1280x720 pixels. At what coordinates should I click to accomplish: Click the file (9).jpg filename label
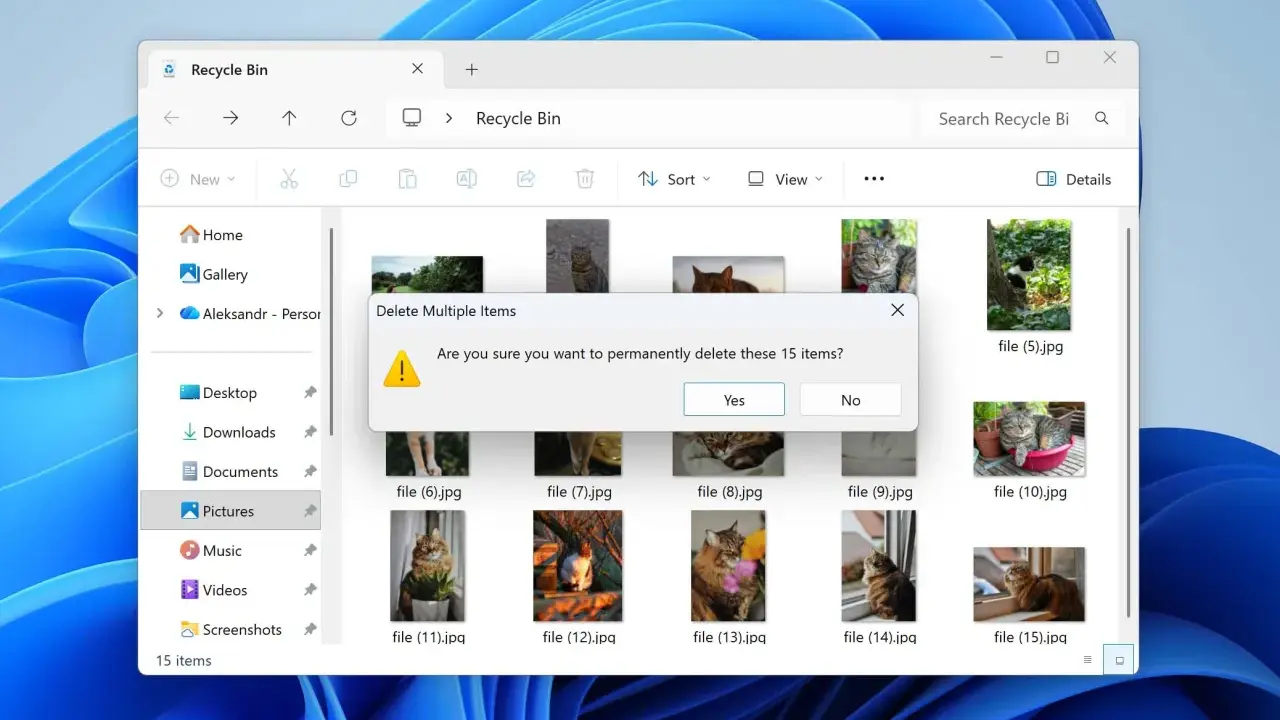pyautogui.click(x=880, y=492)
